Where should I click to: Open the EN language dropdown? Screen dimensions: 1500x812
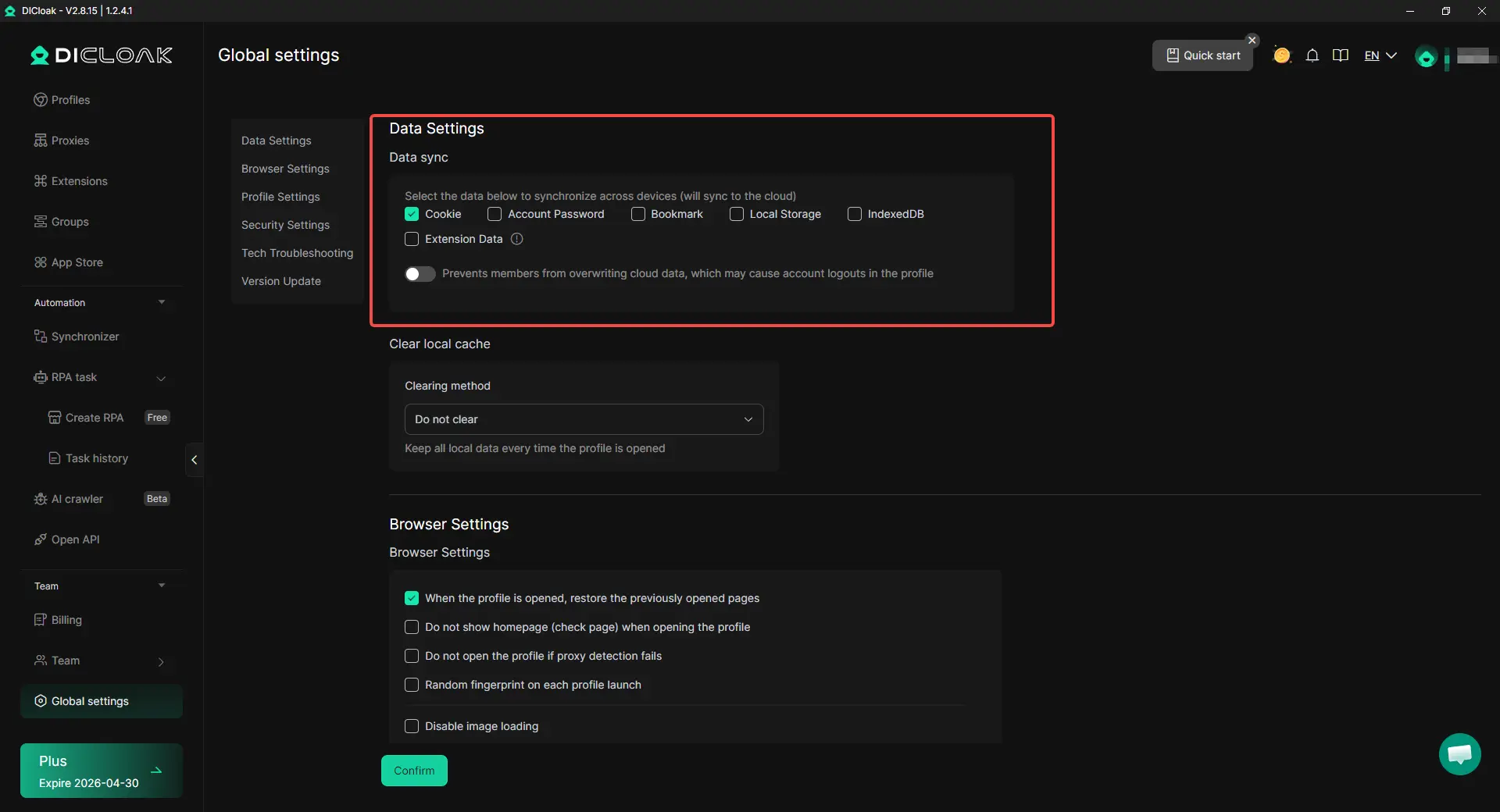[1380, 55]
